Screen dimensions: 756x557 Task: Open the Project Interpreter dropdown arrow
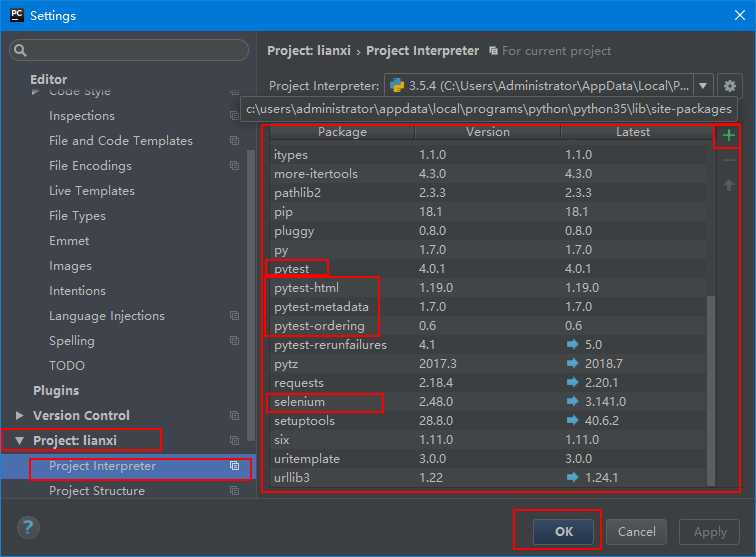[703, 86]
